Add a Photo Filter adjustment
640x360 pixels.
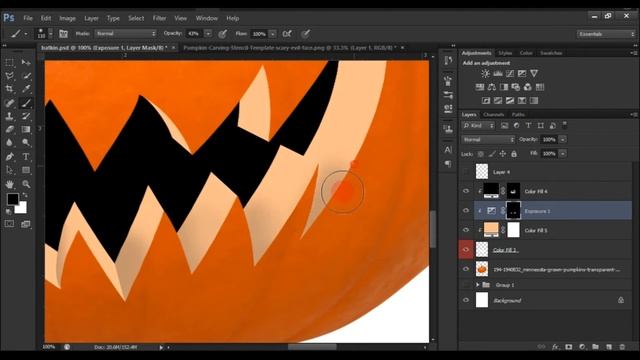[516, 87]
